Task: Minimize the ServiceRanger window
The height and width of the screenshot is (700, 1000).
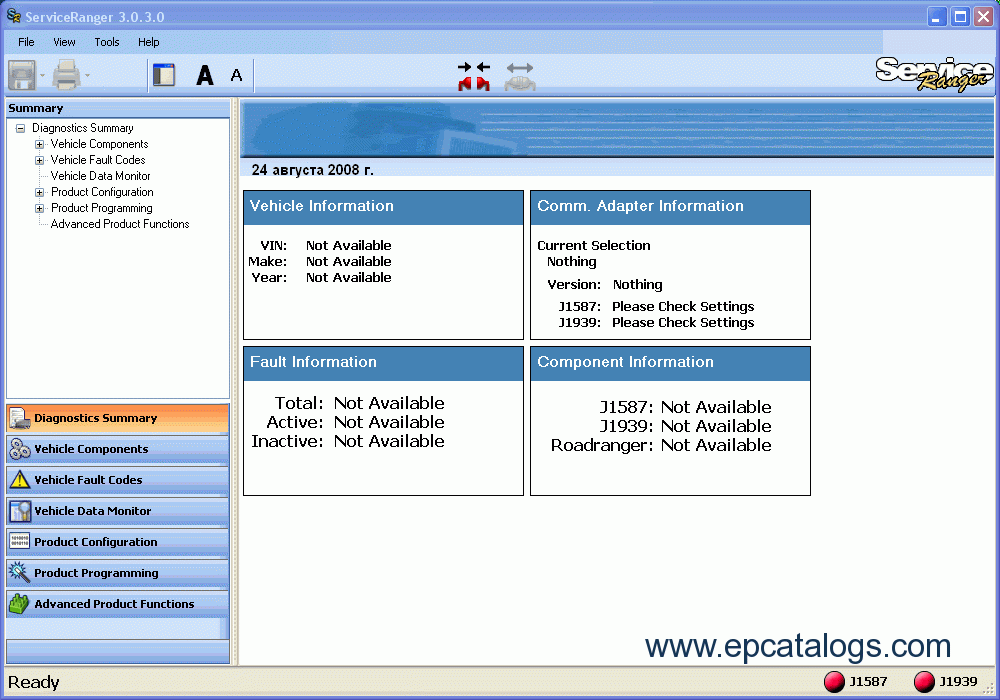Action: pyautogui.click(x=936, y=17)
